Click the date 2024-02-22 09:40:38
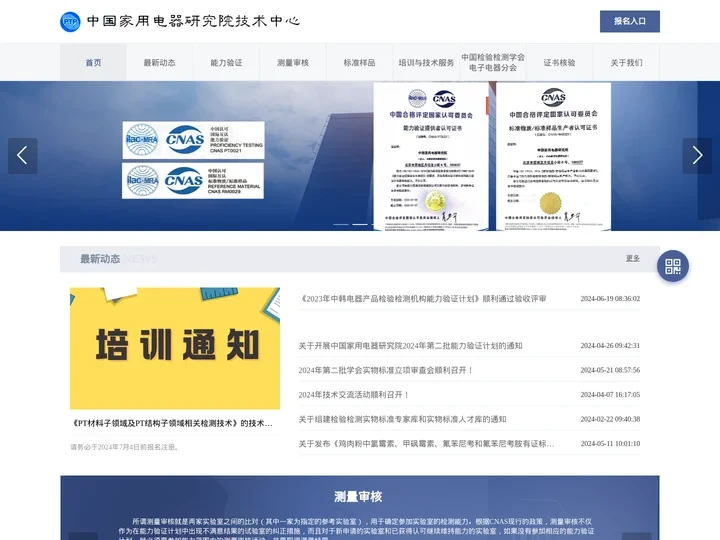Viewport: 720px width, 540px height. pos(610,419)
